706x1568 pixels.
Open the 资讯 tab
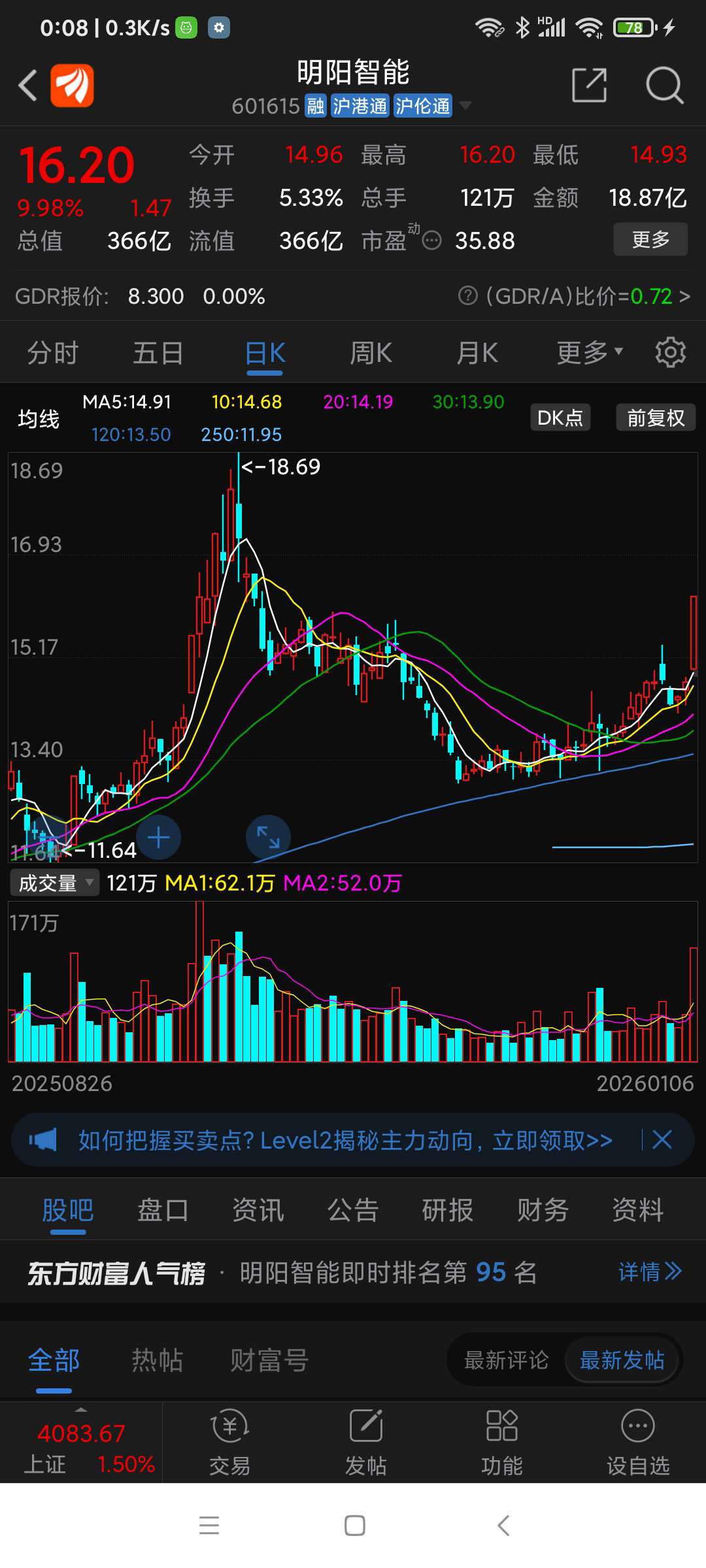pyautogui.click(x=258, y=1210)
